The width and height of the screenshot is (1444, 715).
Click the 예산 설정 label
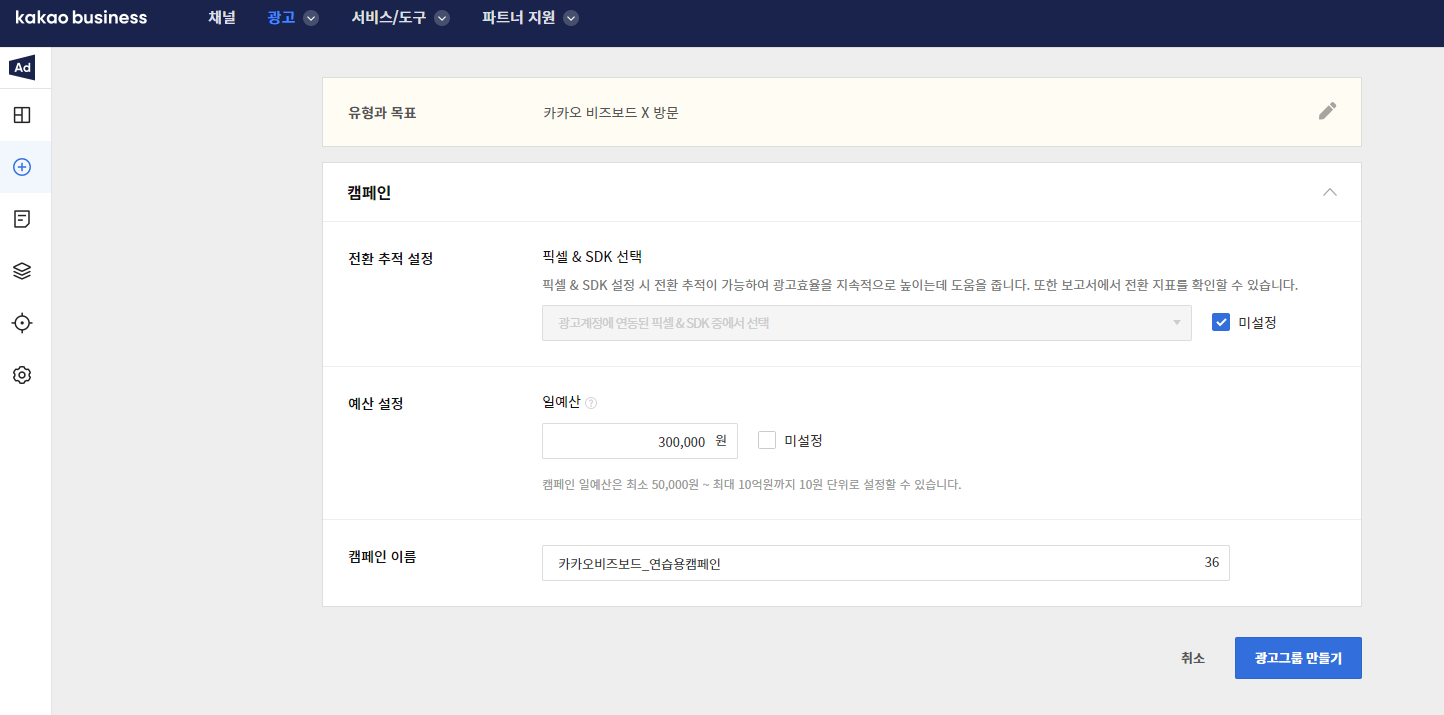375,404
